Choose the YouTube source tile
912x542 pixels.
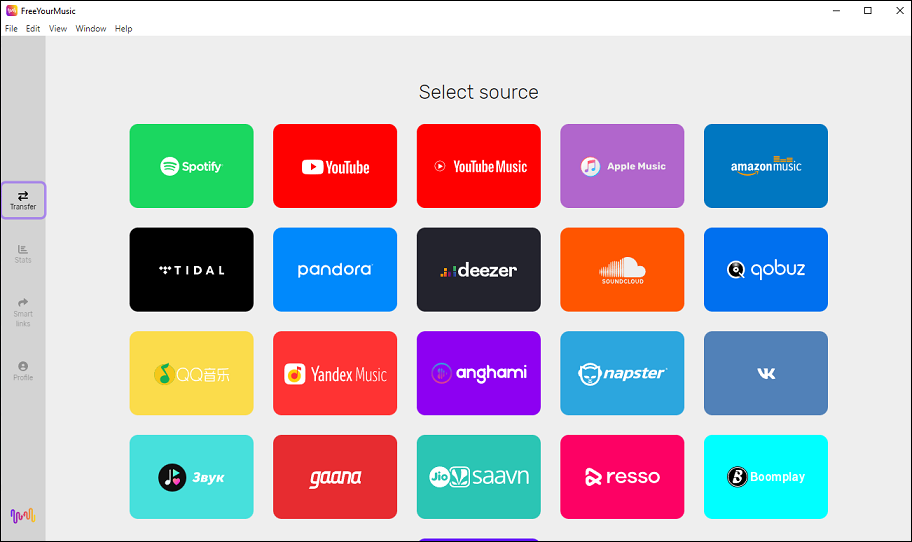(x=335, y=166)
